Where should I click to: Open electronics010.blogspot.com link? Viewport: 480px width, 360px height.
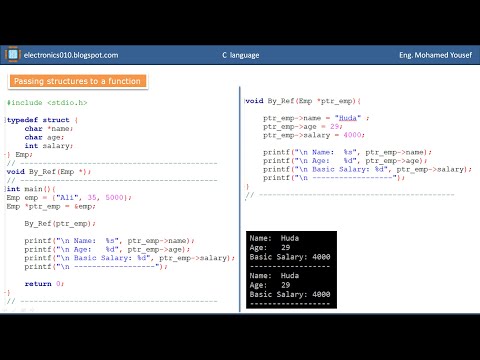coord(71,55)
